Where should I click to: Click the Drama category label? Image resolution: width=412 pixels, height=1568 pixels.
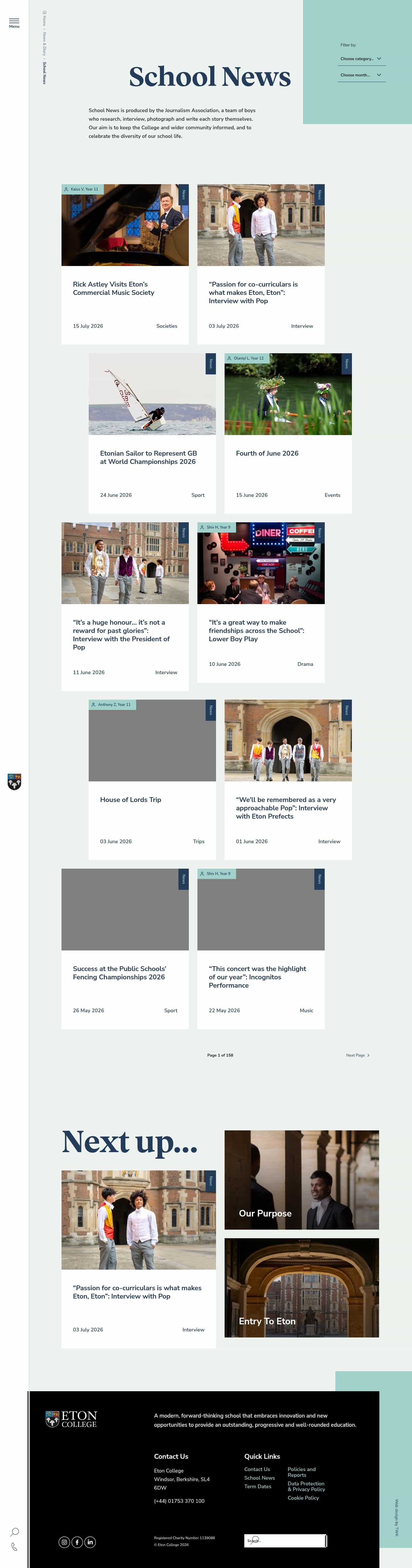(x=306, y=664)
